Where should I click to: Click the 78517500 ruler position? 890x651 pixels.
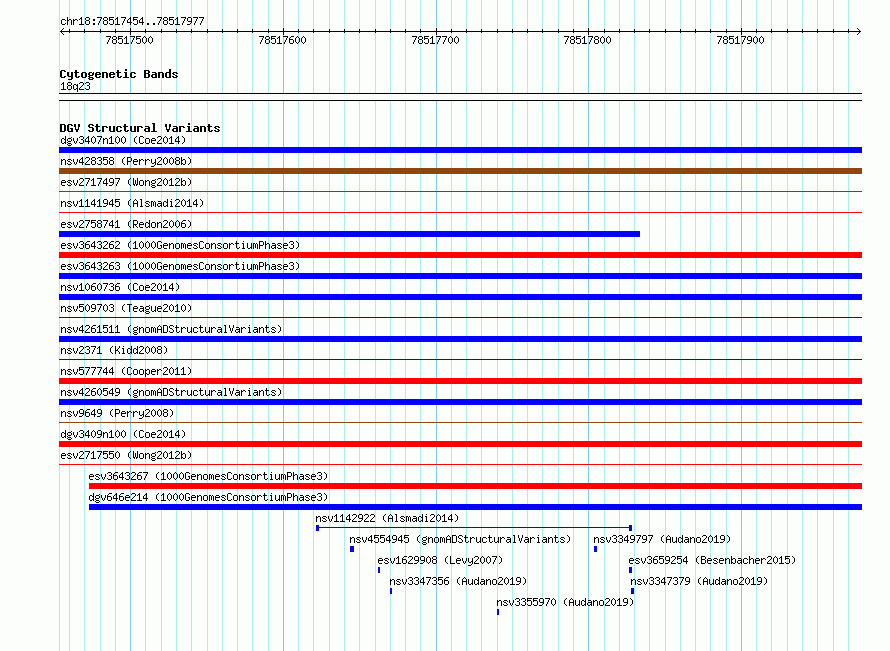(x=129, y=40)
